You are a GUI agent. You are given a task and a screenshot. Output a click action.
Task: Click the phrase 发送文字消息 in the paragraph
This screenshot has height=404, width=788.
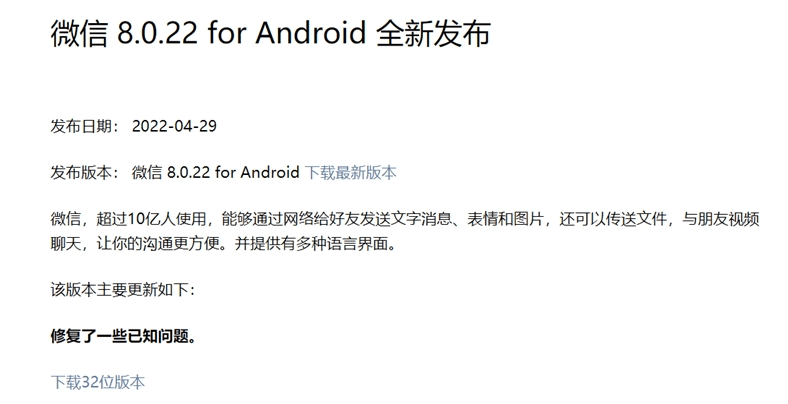(x=406, y=219)
